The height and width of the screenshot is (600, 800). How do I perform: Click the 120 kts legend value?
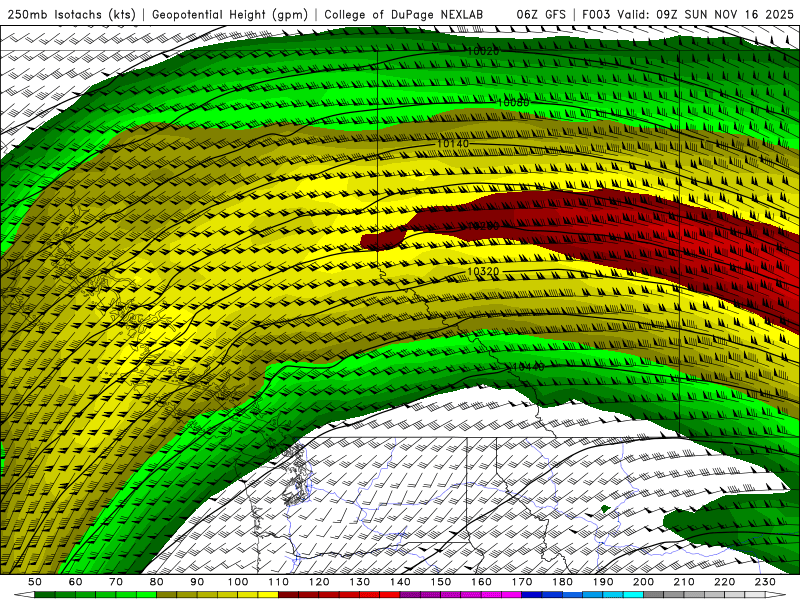coord(319,582)
